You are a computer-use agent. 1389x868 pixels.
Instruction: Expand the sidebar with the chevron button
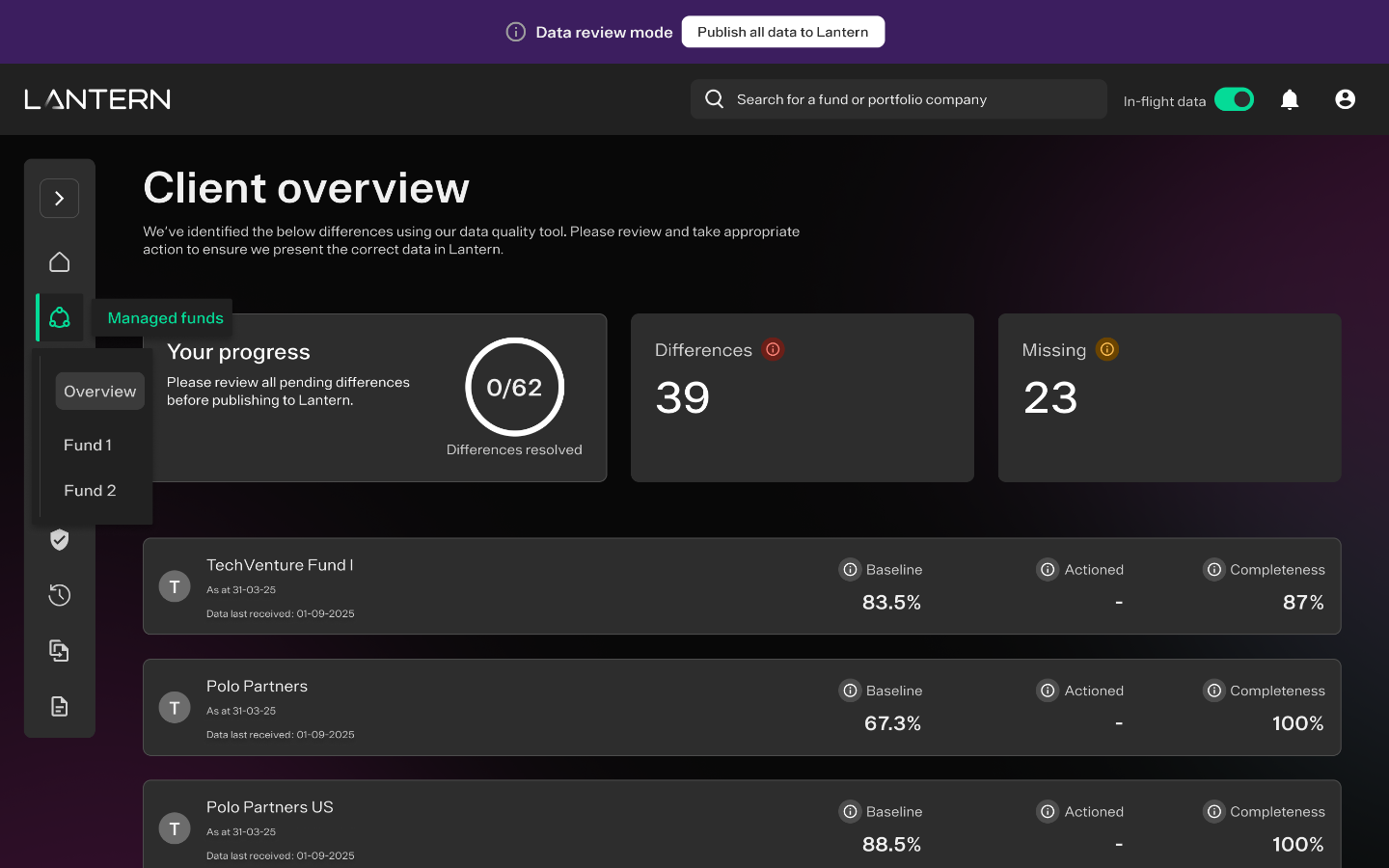click(x=59, y=199)
